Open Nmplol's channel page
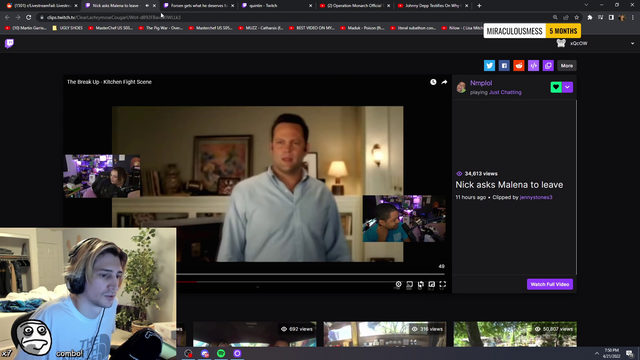Image resolution: width=640 pixels, height=360 pixels. 481,83
